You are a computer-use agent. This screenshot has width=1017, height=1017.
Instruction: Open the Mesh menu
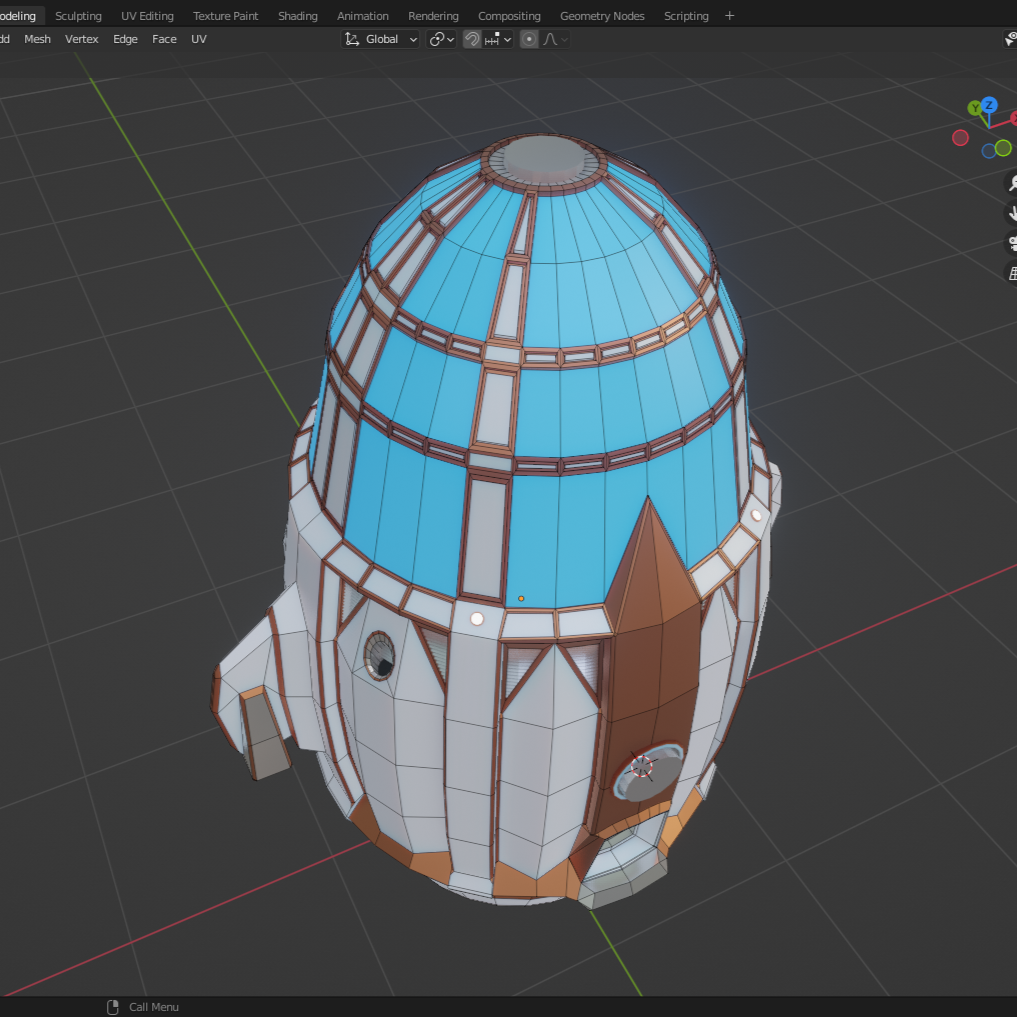coord(38,39)
